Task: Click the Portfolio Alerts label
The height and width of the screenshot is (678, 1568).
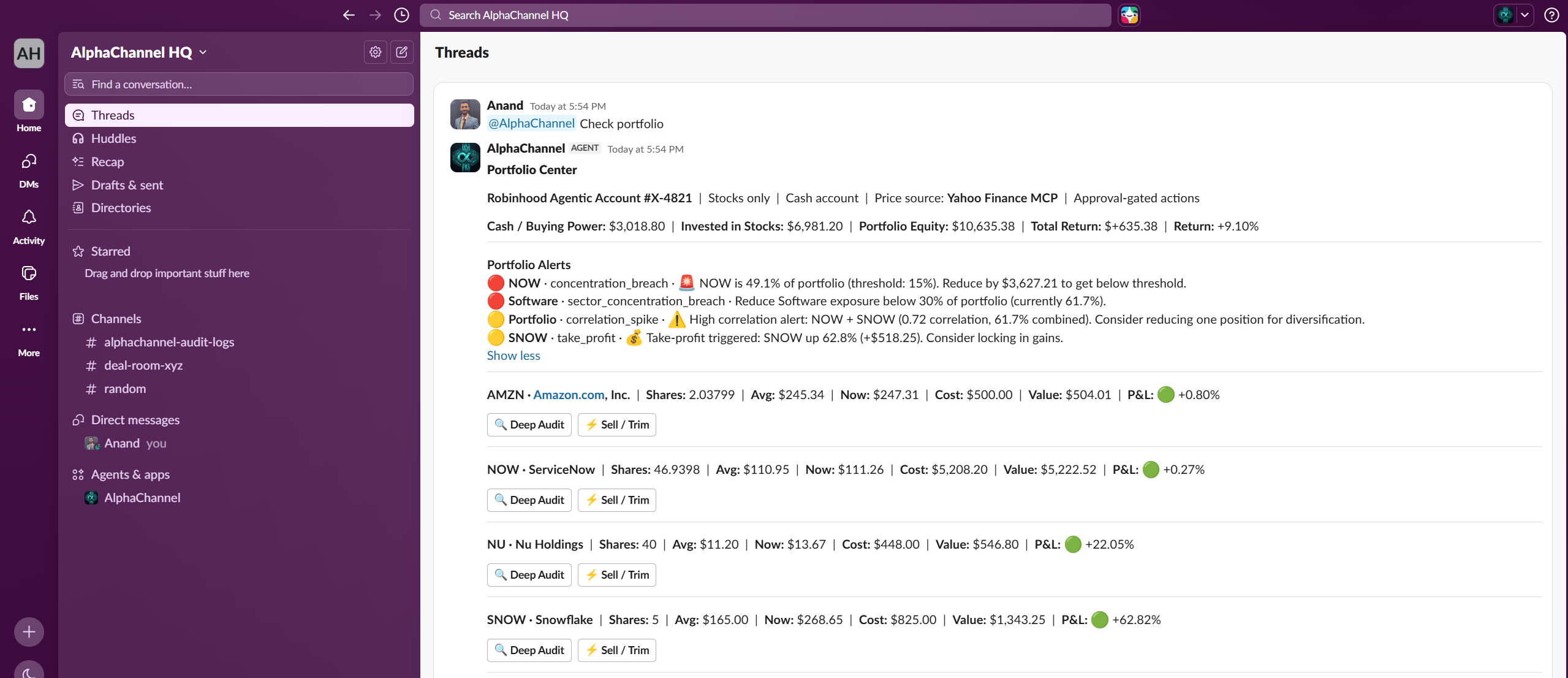Action: [x=529, y=265]
